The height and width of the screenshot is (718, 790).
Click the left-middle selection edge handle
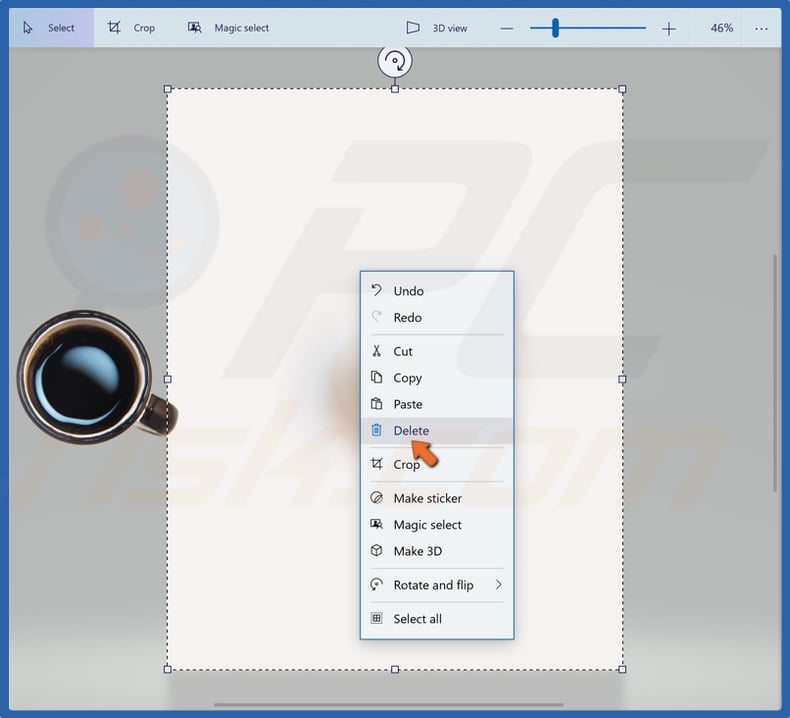[x=168, y=379]
